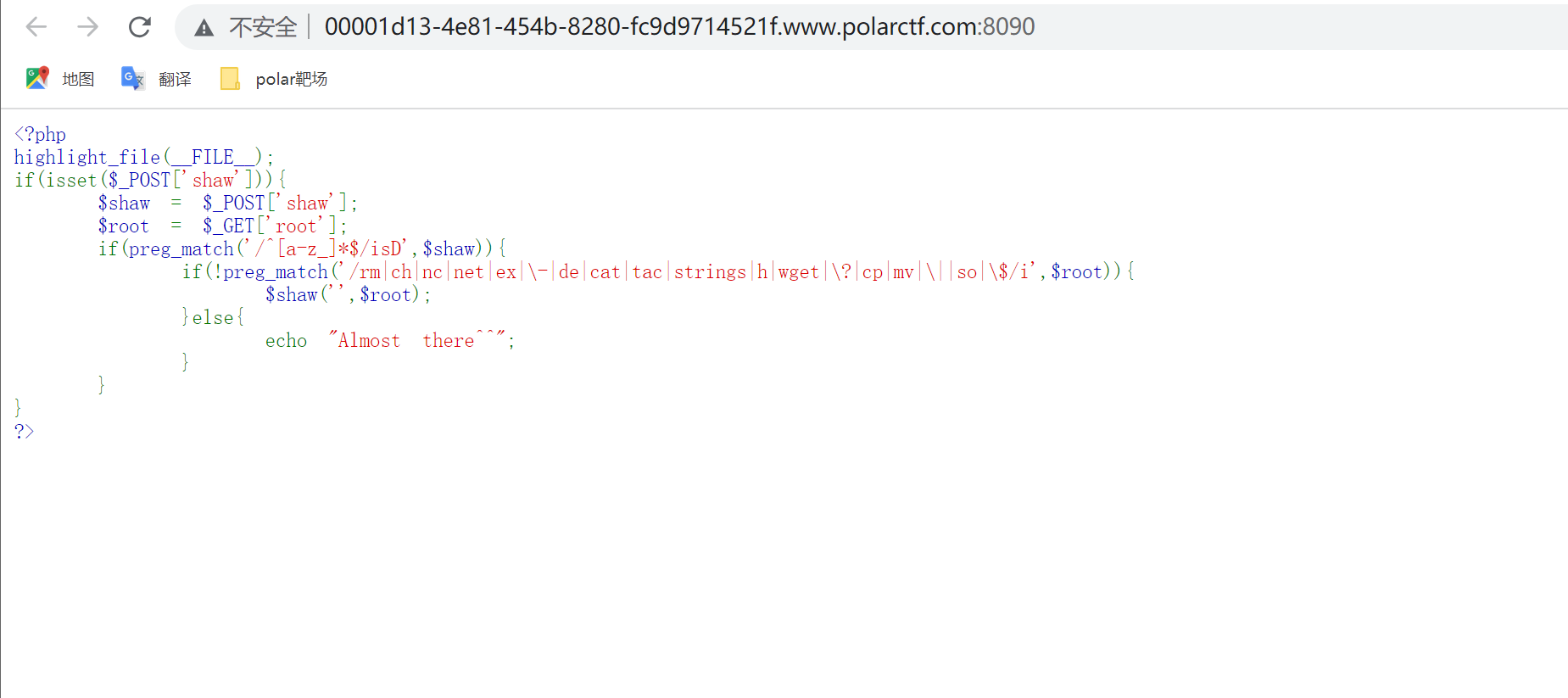The height and width of the screenshot is (698, 1568).
Task: Expand the polar靶场 bookmark folder
Action: click(291, 78)
